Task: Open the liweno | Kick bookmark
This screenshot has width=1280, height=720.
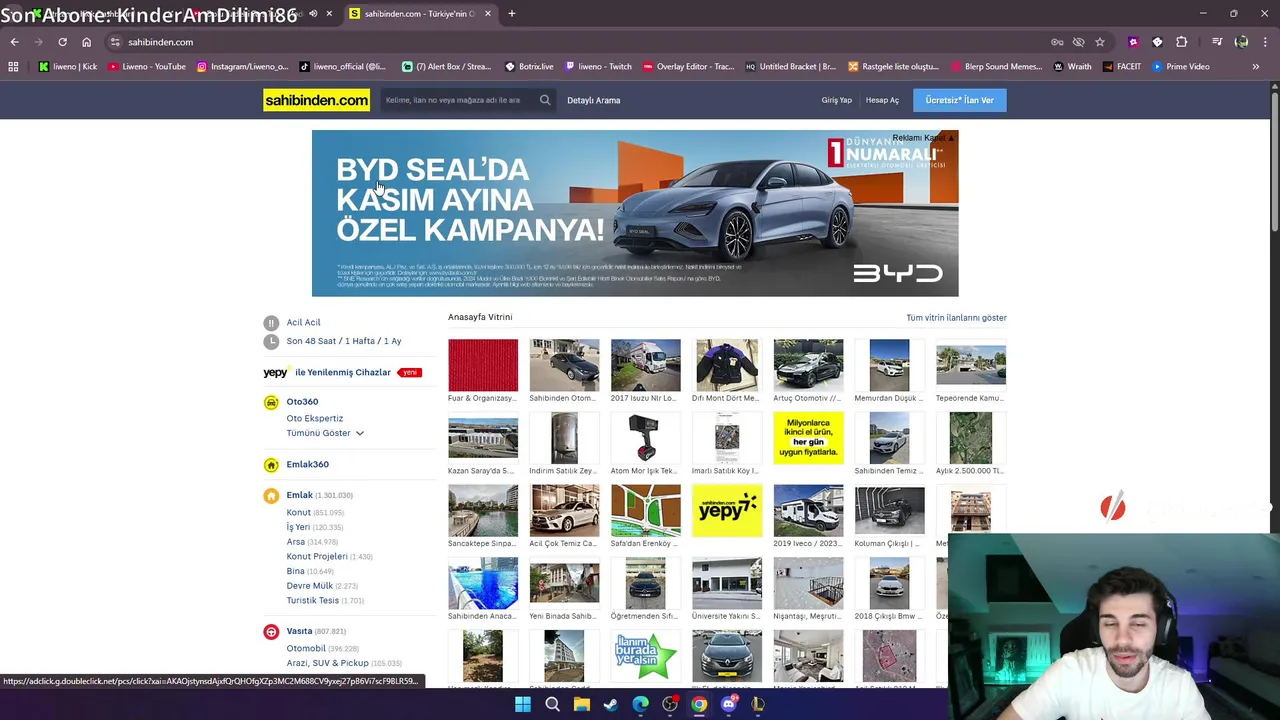Action: [x=68, y=66]
